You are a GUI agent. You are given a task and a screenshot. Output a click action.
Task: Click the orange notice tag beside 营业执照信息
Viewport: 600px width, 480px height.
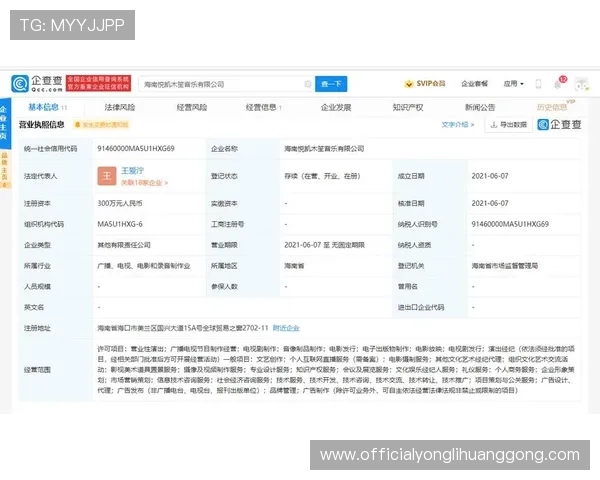tap(102, 124)
